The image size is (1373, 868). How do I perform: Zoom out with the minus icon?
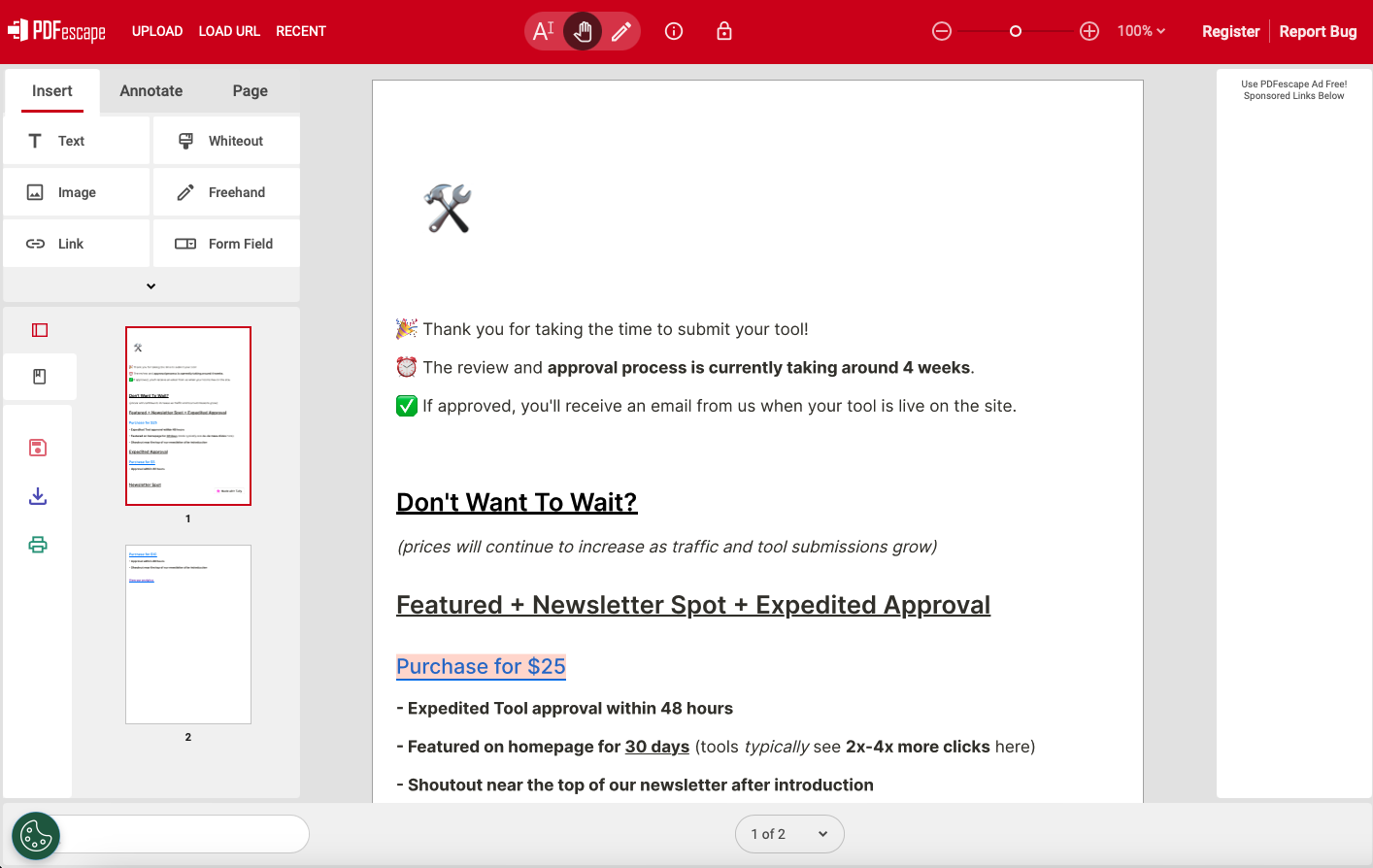pos(942,31)
